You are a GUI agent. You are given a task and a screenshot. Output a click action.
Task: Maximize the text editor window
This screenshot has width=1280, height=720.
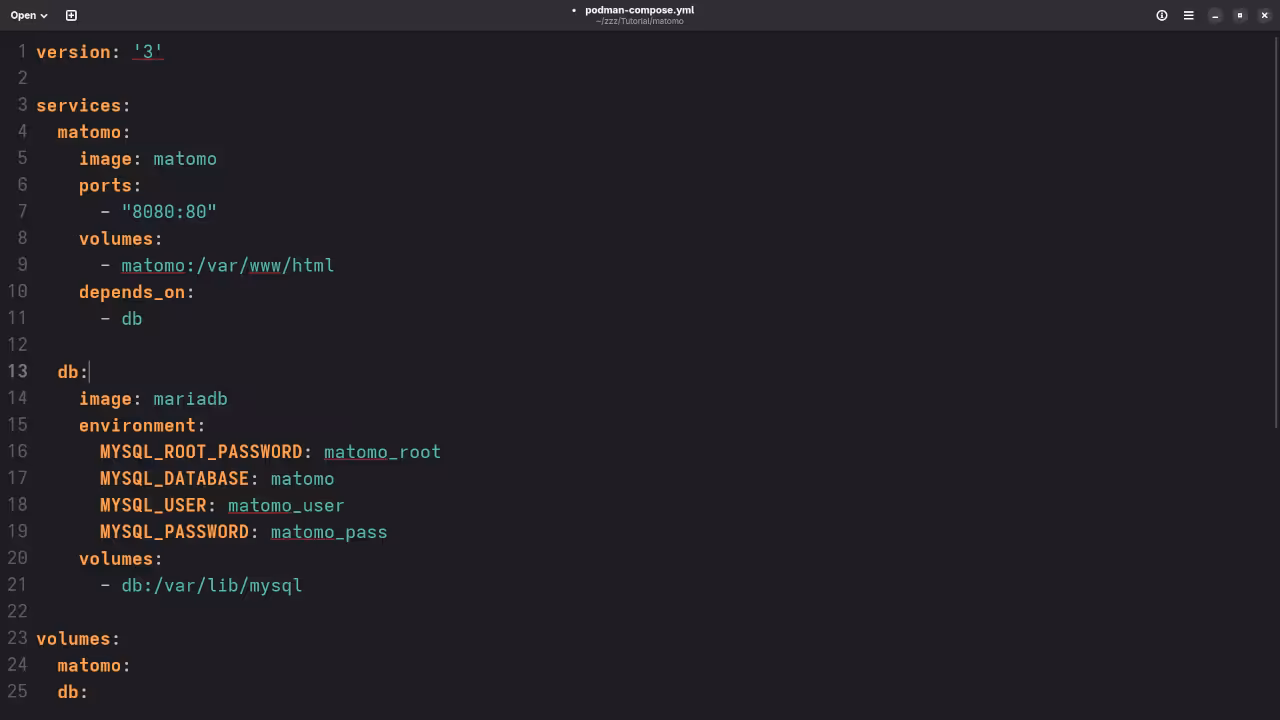tap(1240, 15)
